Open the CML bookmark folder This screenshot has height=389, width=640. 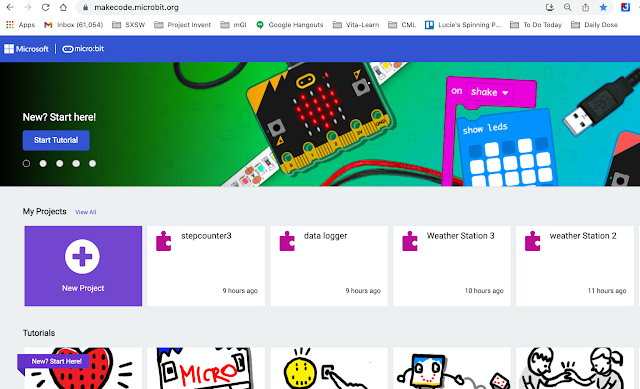[402, 25]
